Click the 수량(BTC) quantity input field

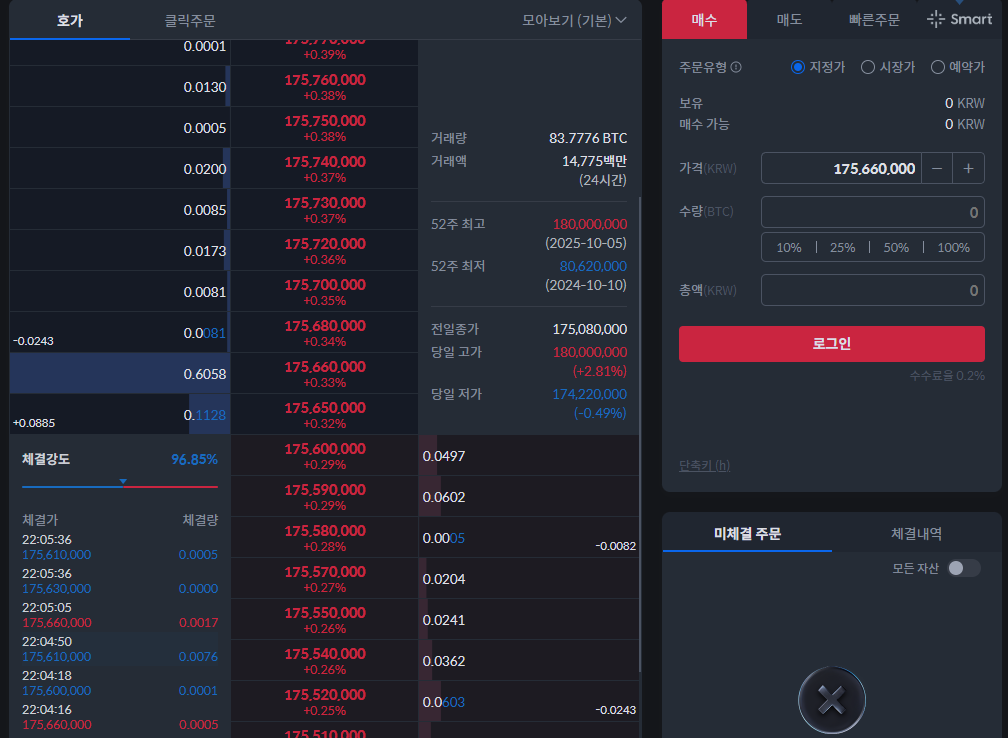pyautogui.click(x=872, y=212)
